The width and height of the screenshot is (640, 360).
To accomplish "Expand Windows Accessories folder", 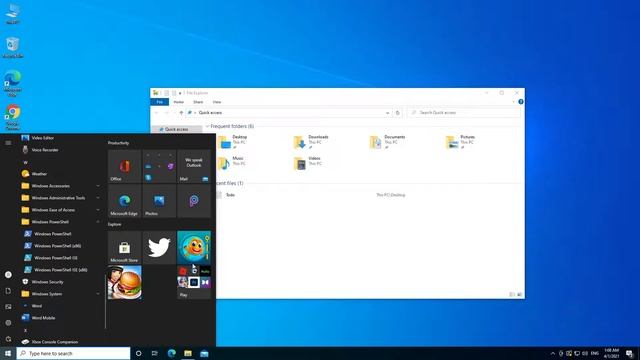I will click(61, 186).
